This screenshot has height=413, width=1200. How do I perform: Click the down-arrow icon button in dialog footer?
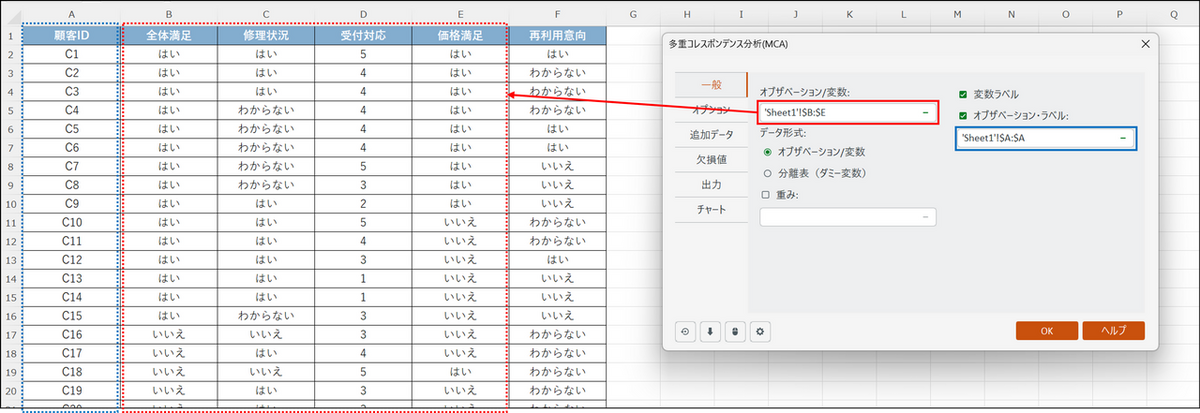712,331
